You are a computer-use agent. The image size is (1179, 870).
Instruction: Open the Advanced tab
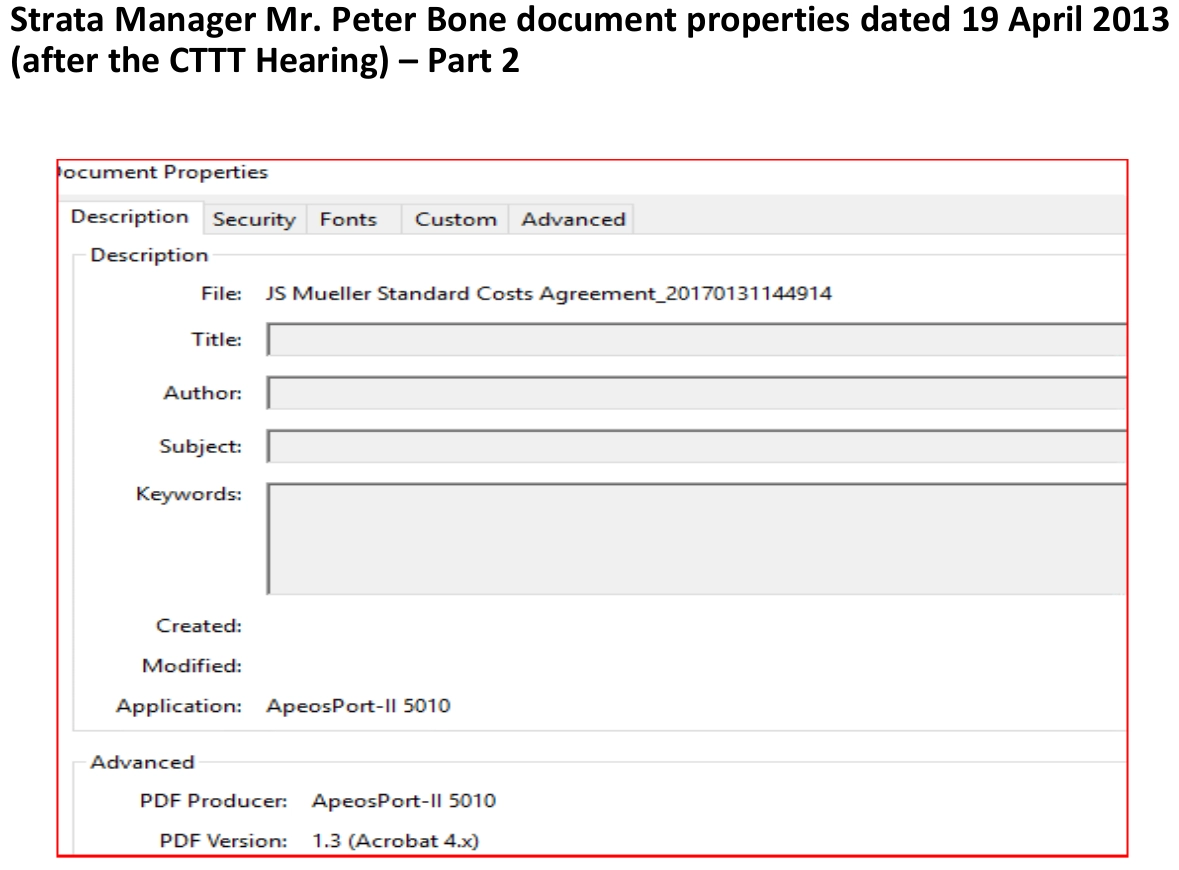573,219
